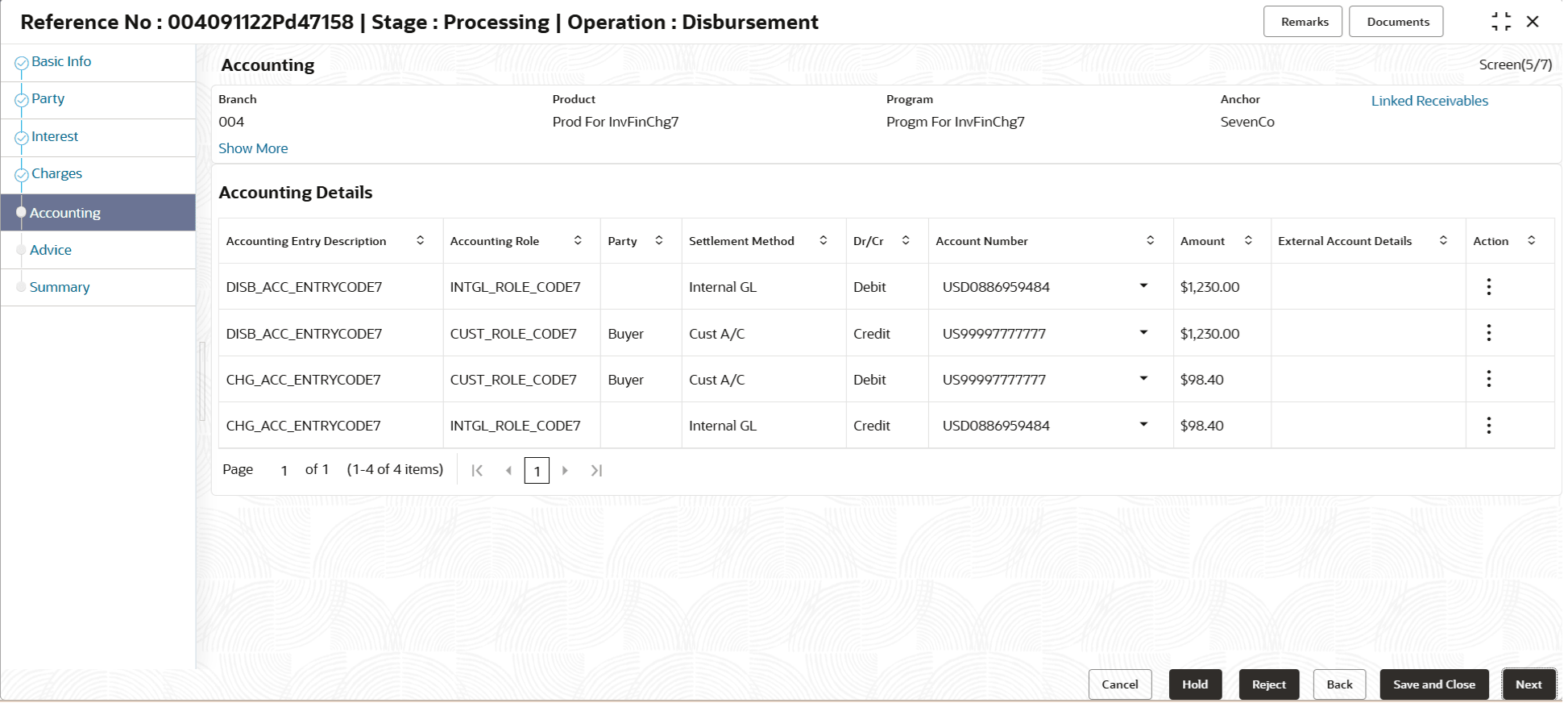
Task: Sort External Account Details column
Action: pyautogui.click(x=1443, y=240)
